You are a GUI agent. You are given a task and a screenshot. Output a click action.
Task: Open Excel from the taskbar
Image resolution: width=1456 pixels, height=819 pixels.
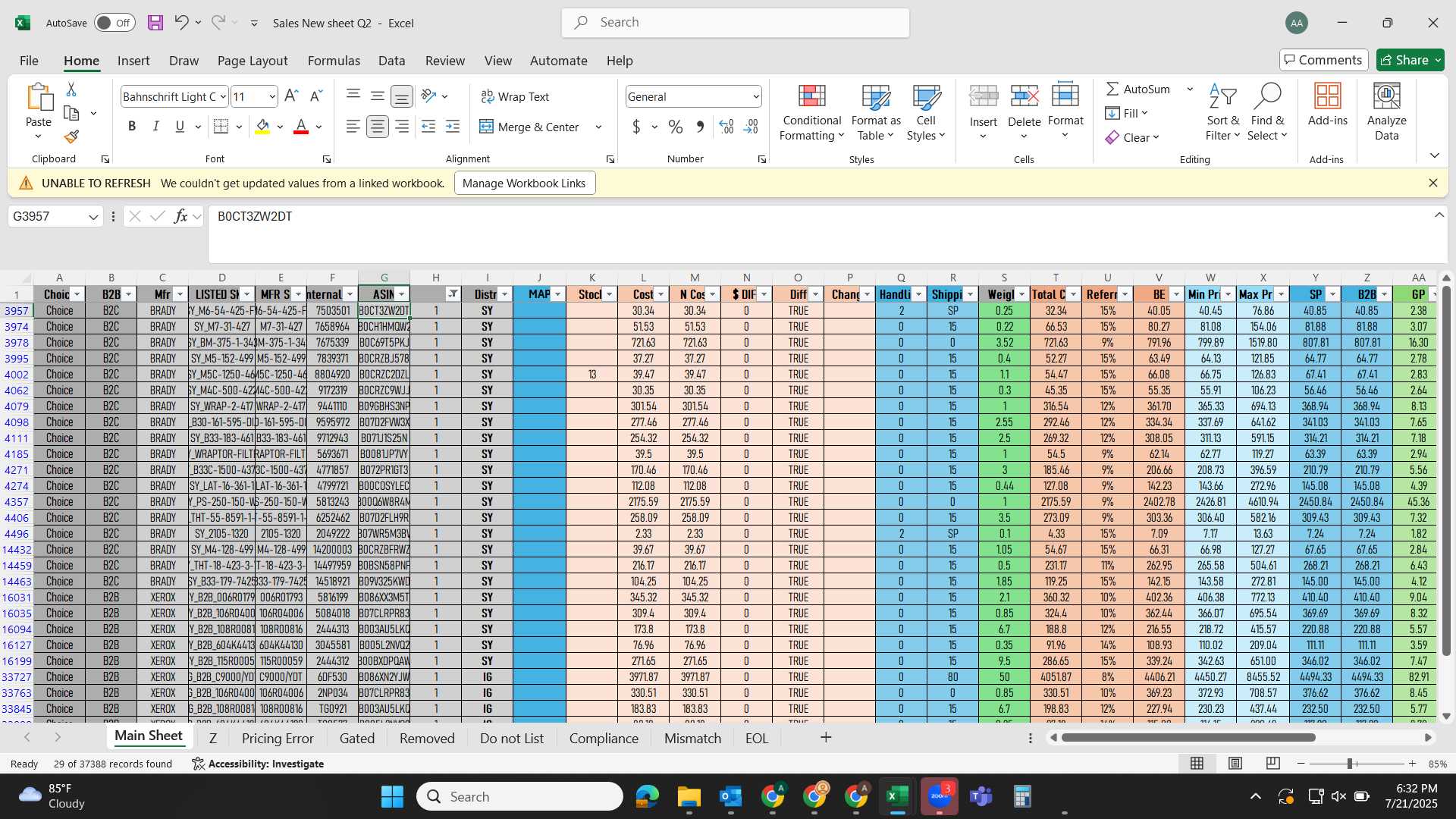(x=897, y=796)
